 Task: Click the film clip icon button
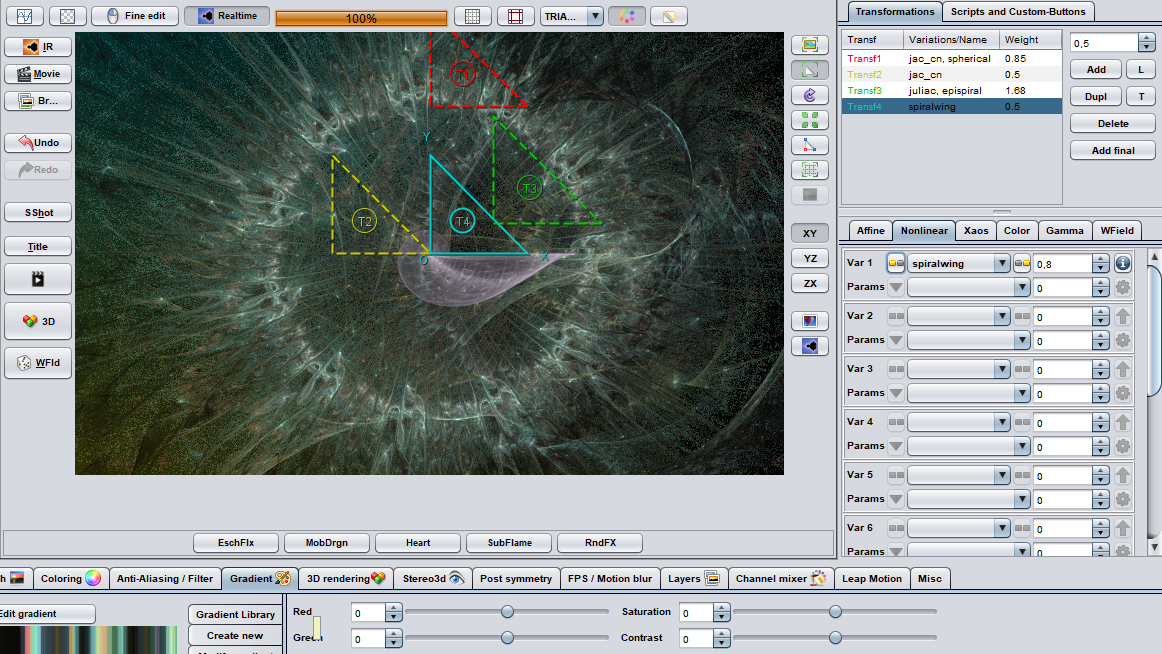[38, 279]
